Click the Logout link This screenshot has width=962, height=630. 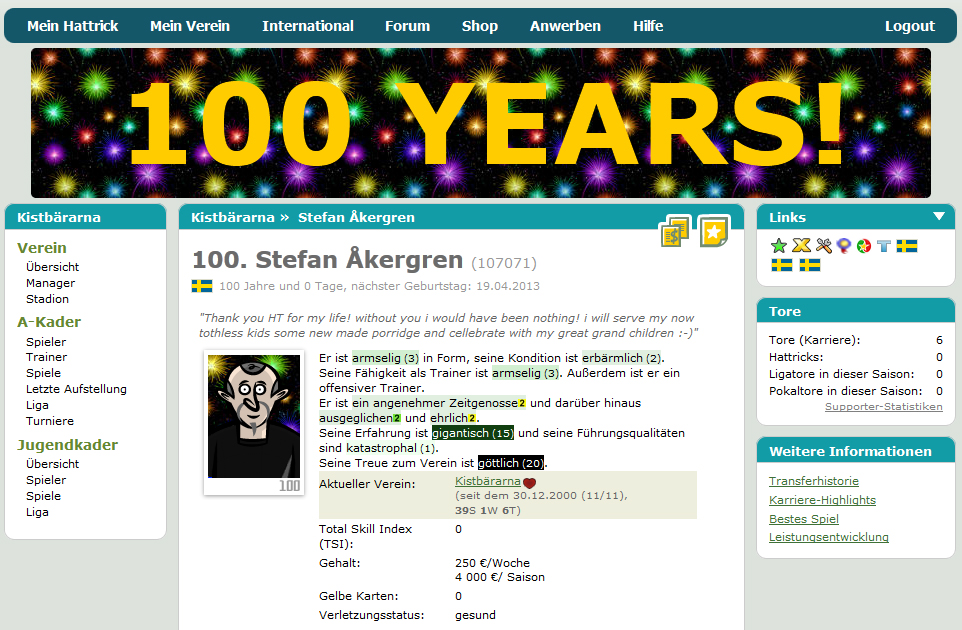[x=909, y=26]
